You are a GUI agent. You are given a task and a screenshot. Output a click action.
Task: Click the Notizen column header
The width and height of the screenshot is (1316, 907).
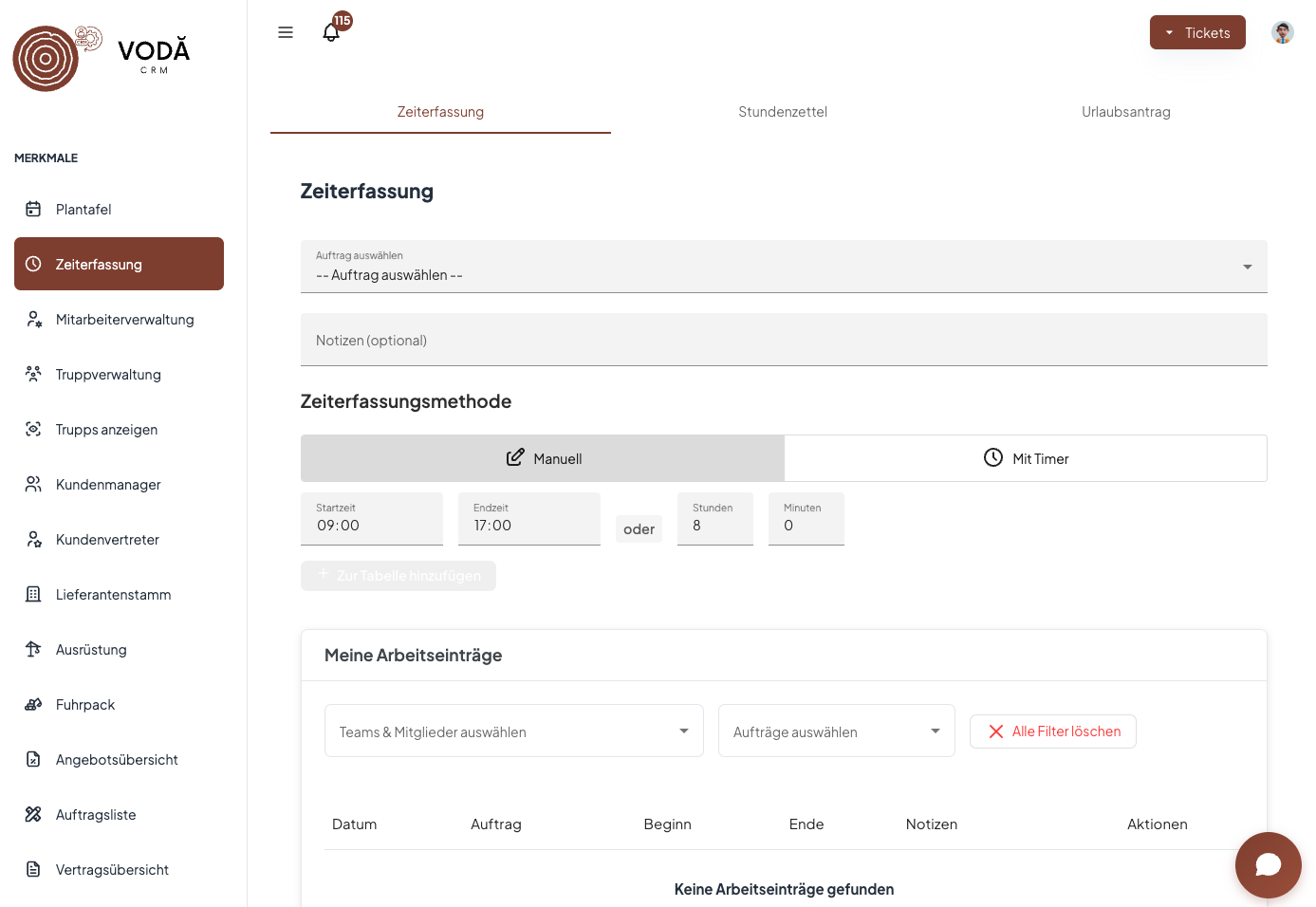coord(932,824)
